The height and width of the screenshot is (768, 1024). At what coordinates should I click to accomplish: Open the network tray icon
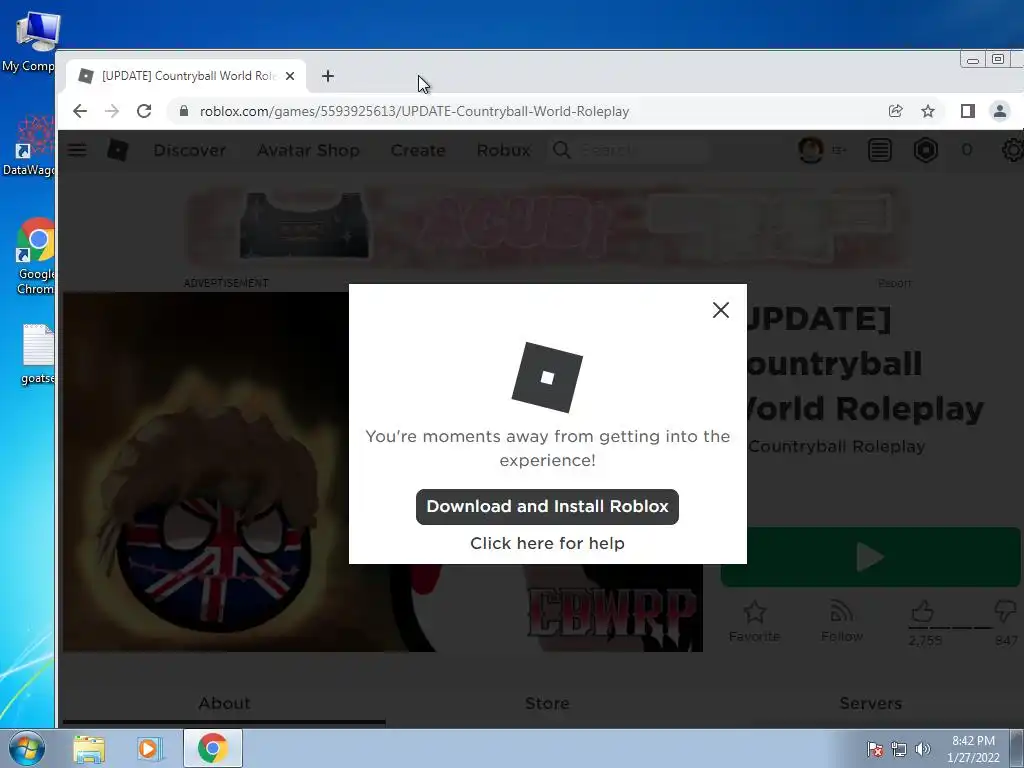click(x=899, y=749)
